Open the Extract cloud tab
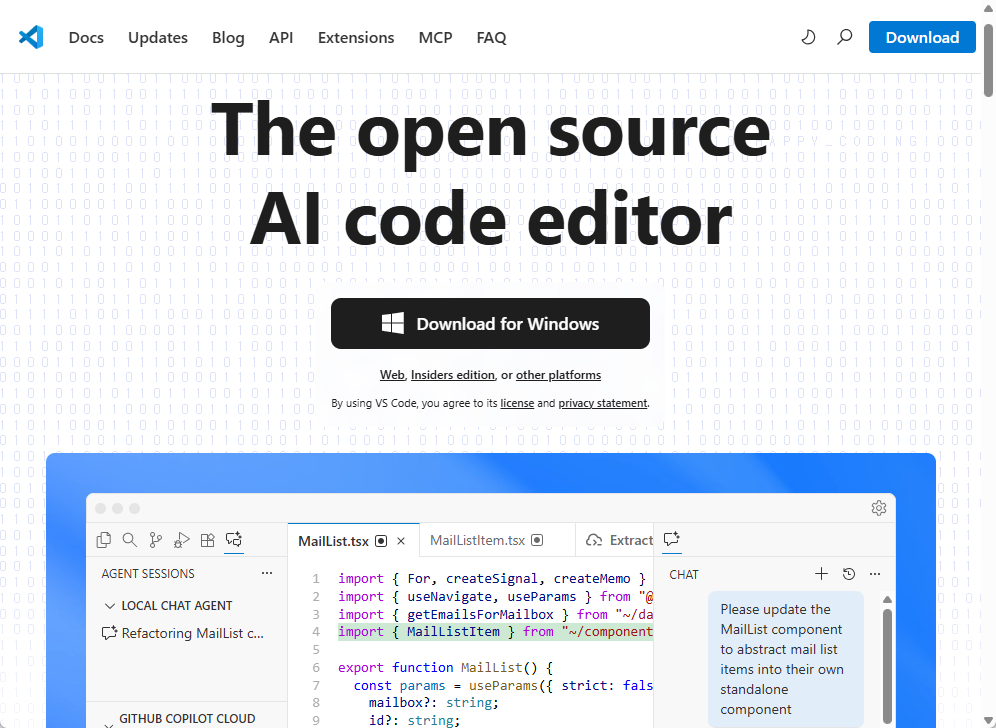This screenshot has width=996, height=728. click(619, 540)
